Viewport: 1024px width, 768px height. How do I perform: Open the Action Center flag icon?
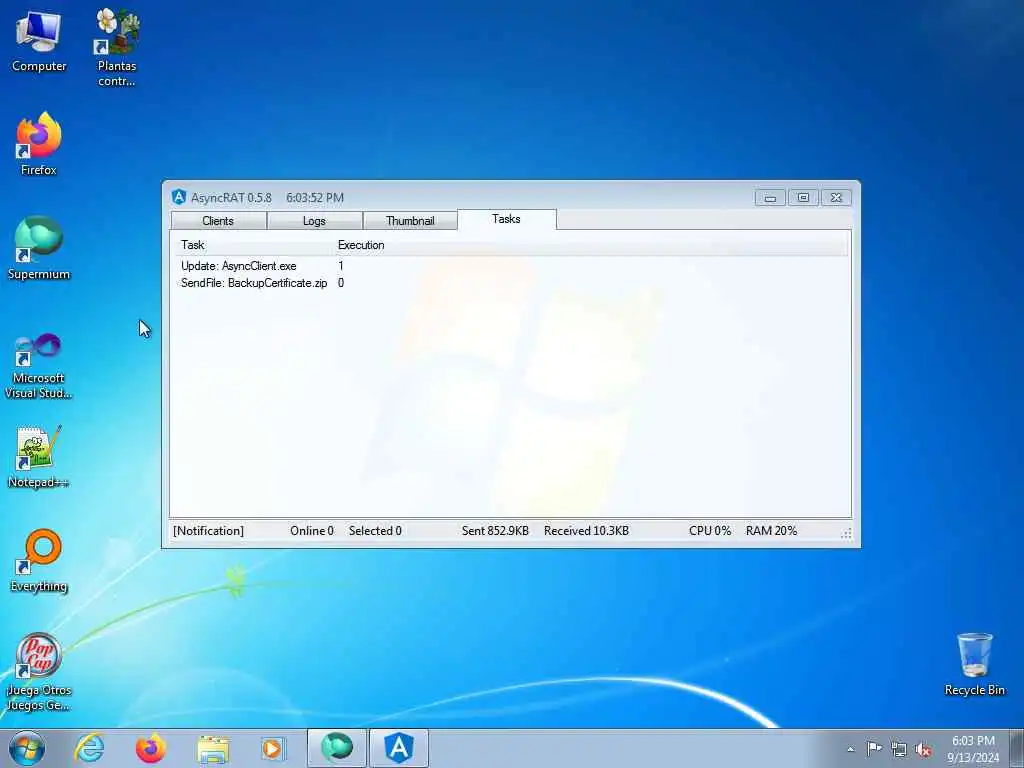[x=874, y=748]
